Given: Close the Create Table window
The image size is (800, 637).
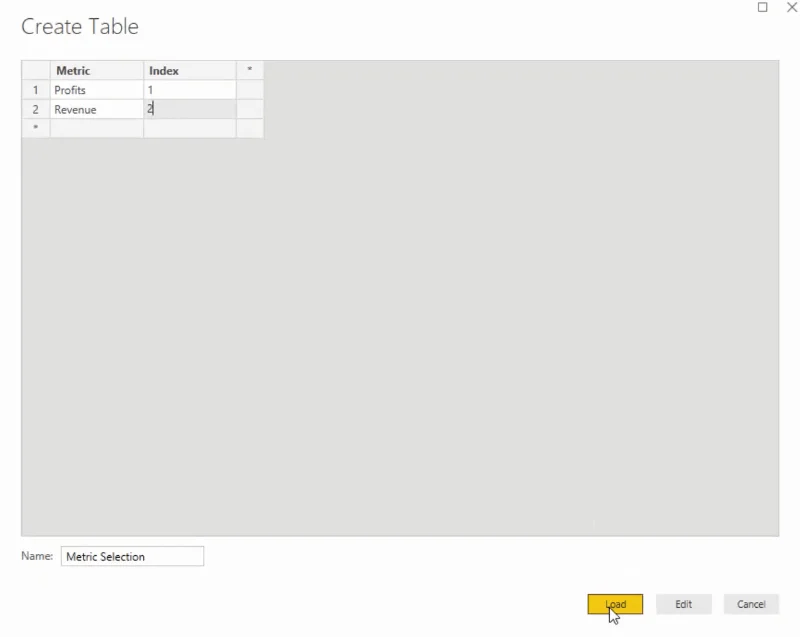Looking at the screenshot, I should 792,7.
